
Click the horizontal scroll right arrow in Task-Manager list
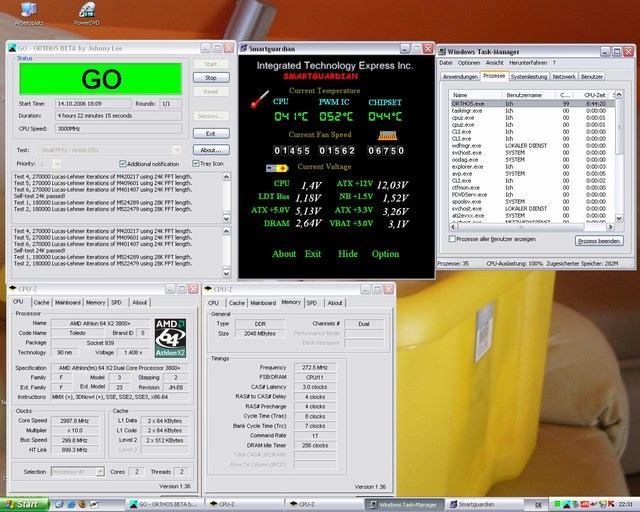(610, 227)
